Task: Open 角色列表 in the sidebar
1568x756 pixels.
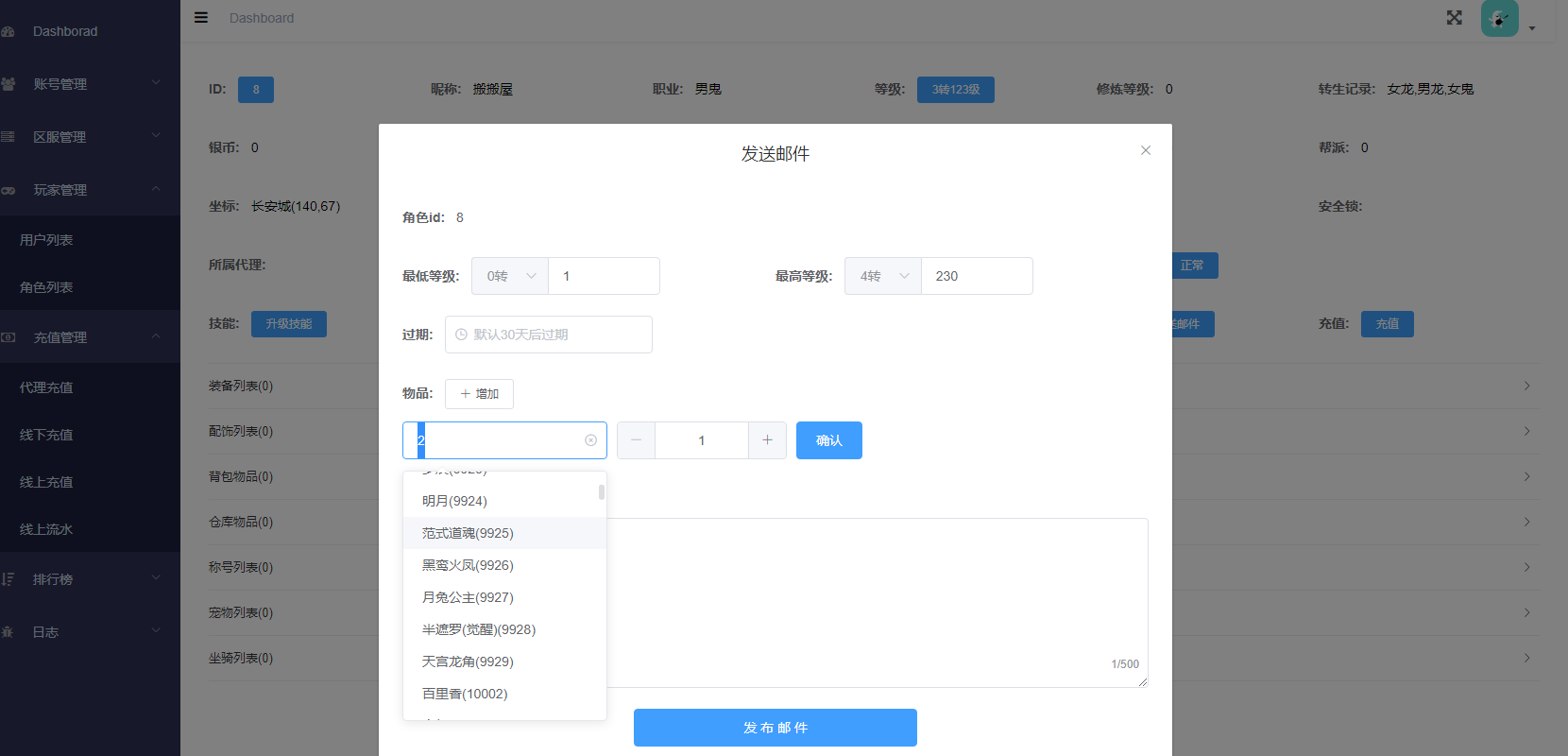Action: 46,287
